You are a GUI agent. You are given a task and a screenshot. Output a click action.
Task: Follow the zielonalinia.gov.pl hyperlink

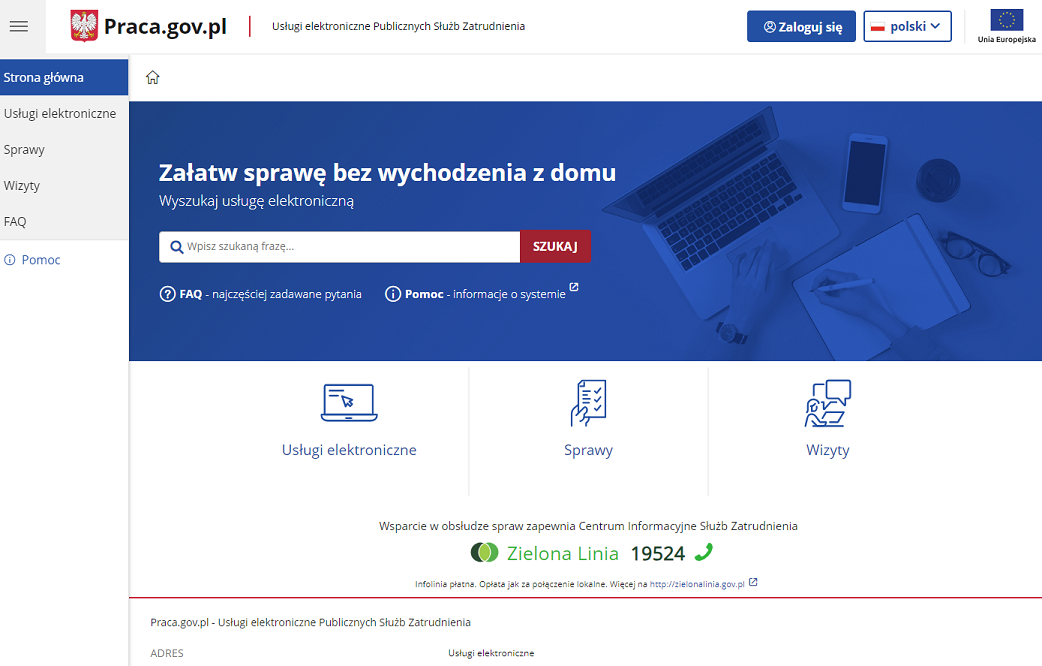point(697,584)
